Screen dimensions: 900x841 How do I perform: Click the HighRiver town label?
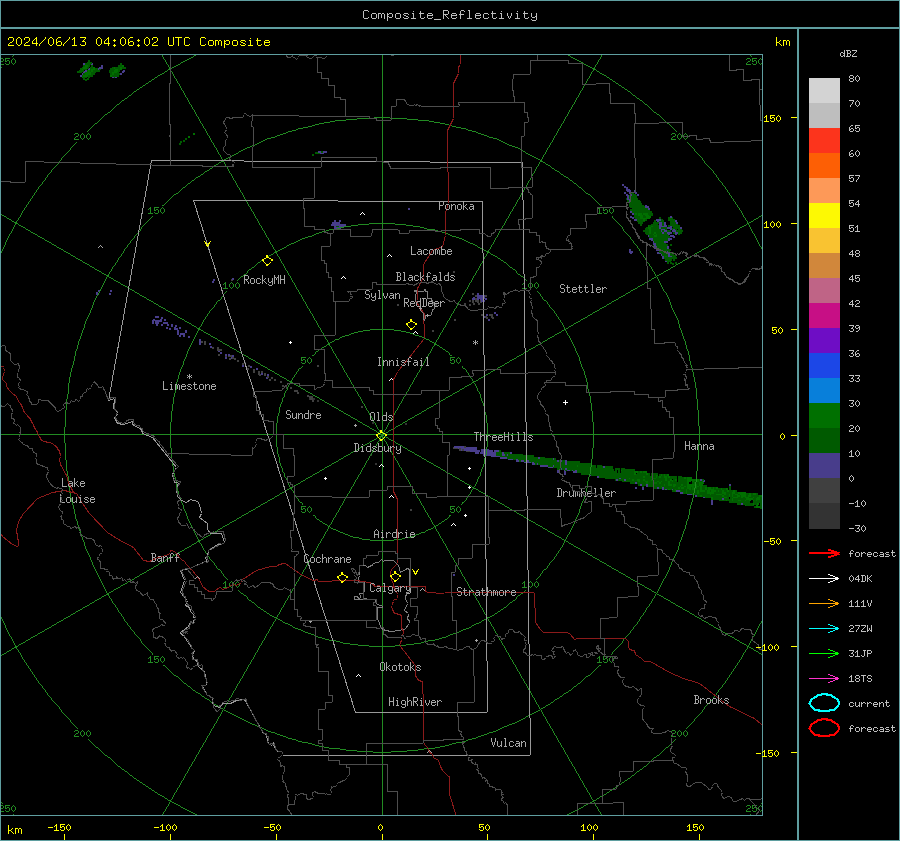click(415, 702)
